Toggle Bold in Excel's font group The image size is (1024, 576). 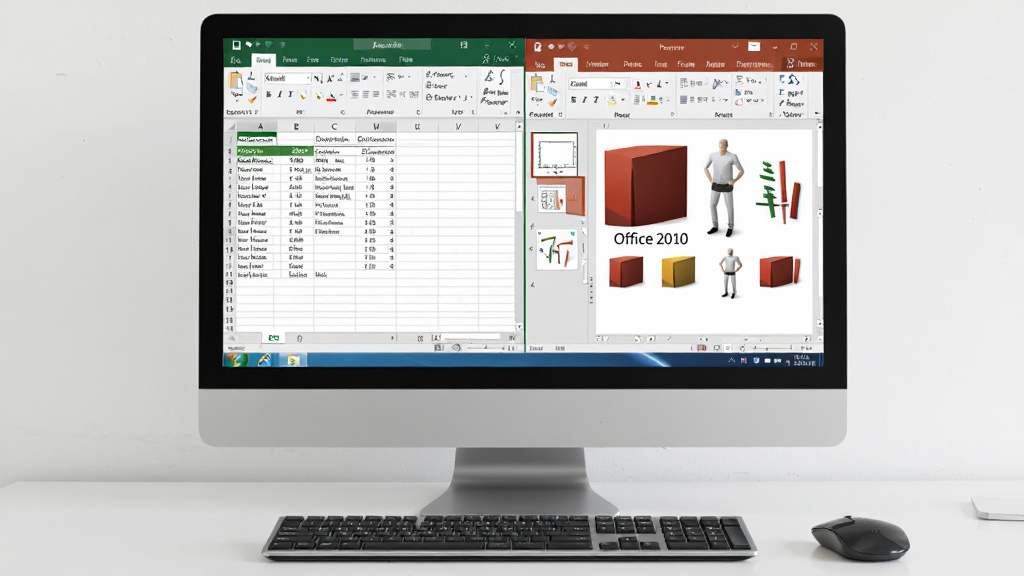(x=268, y=95)
